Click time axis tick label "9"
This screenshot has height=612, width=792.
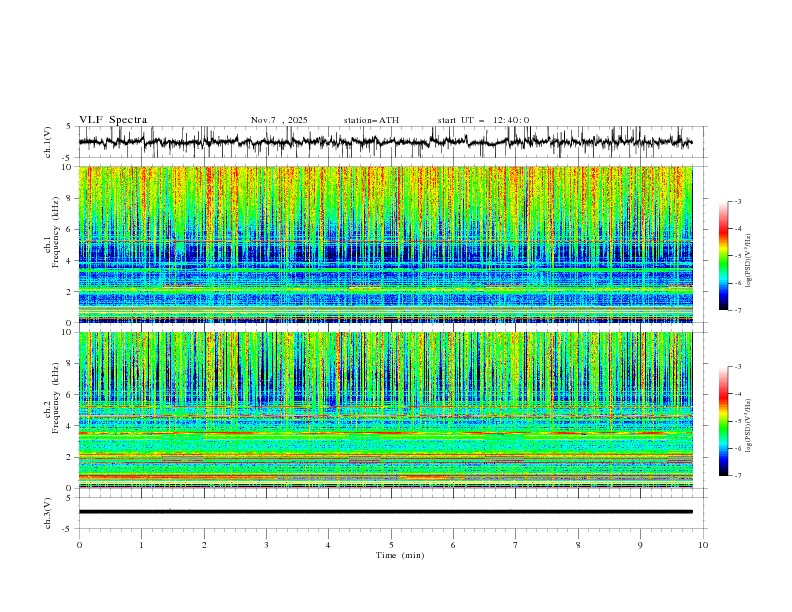tap(640, 545)
